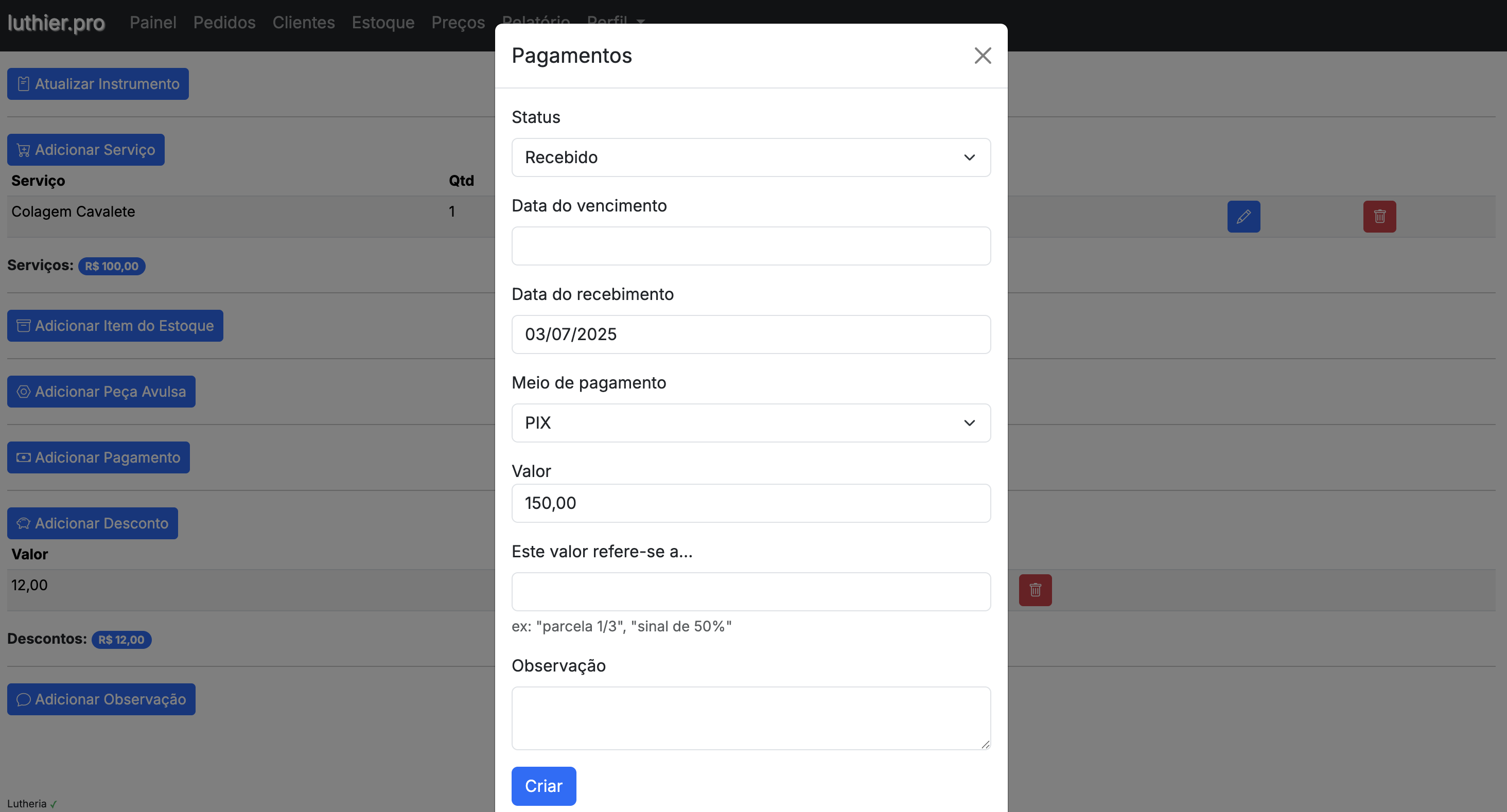This screenshot has width=1507, height=812.
Task: Click the Adicionar Peça Avulsa button
Action: point(101,392)
